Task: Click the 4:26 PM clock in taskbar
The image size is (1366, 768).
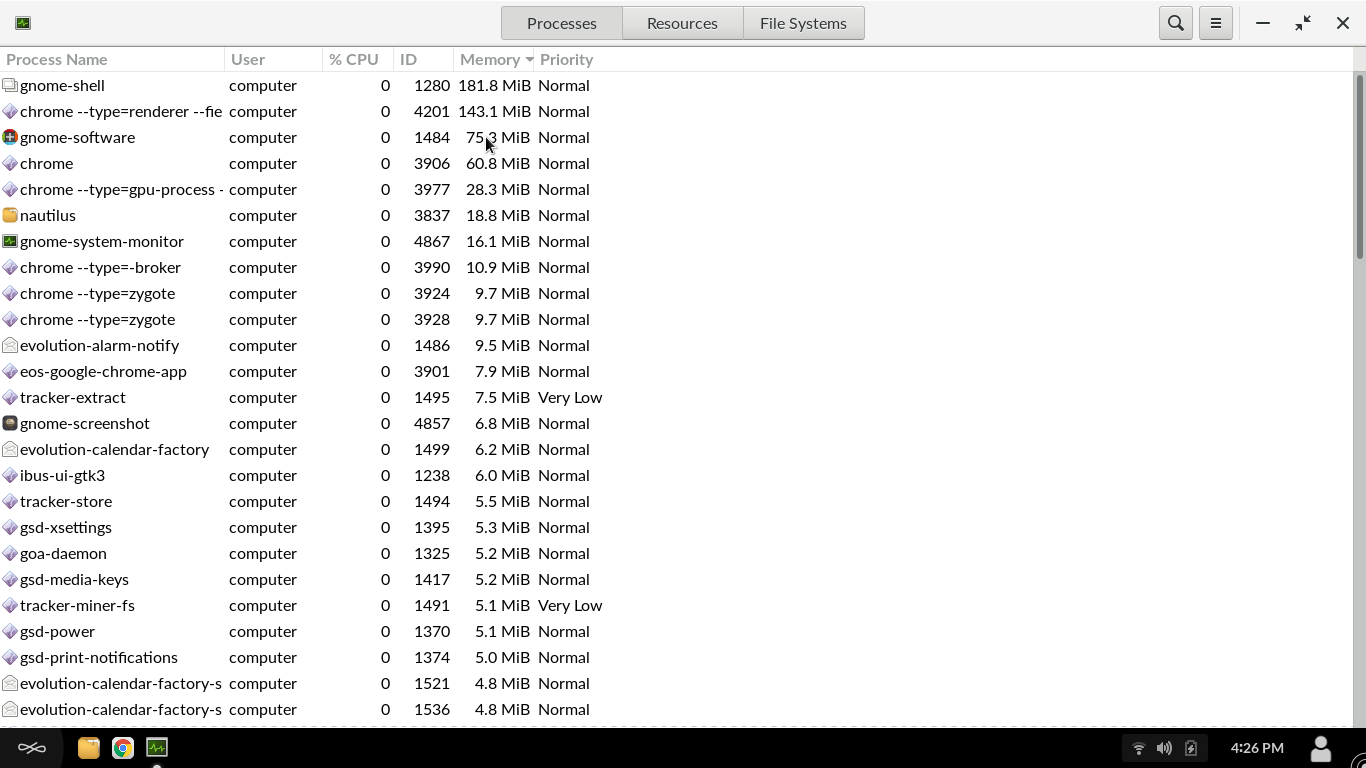Action: (1257, 748)
